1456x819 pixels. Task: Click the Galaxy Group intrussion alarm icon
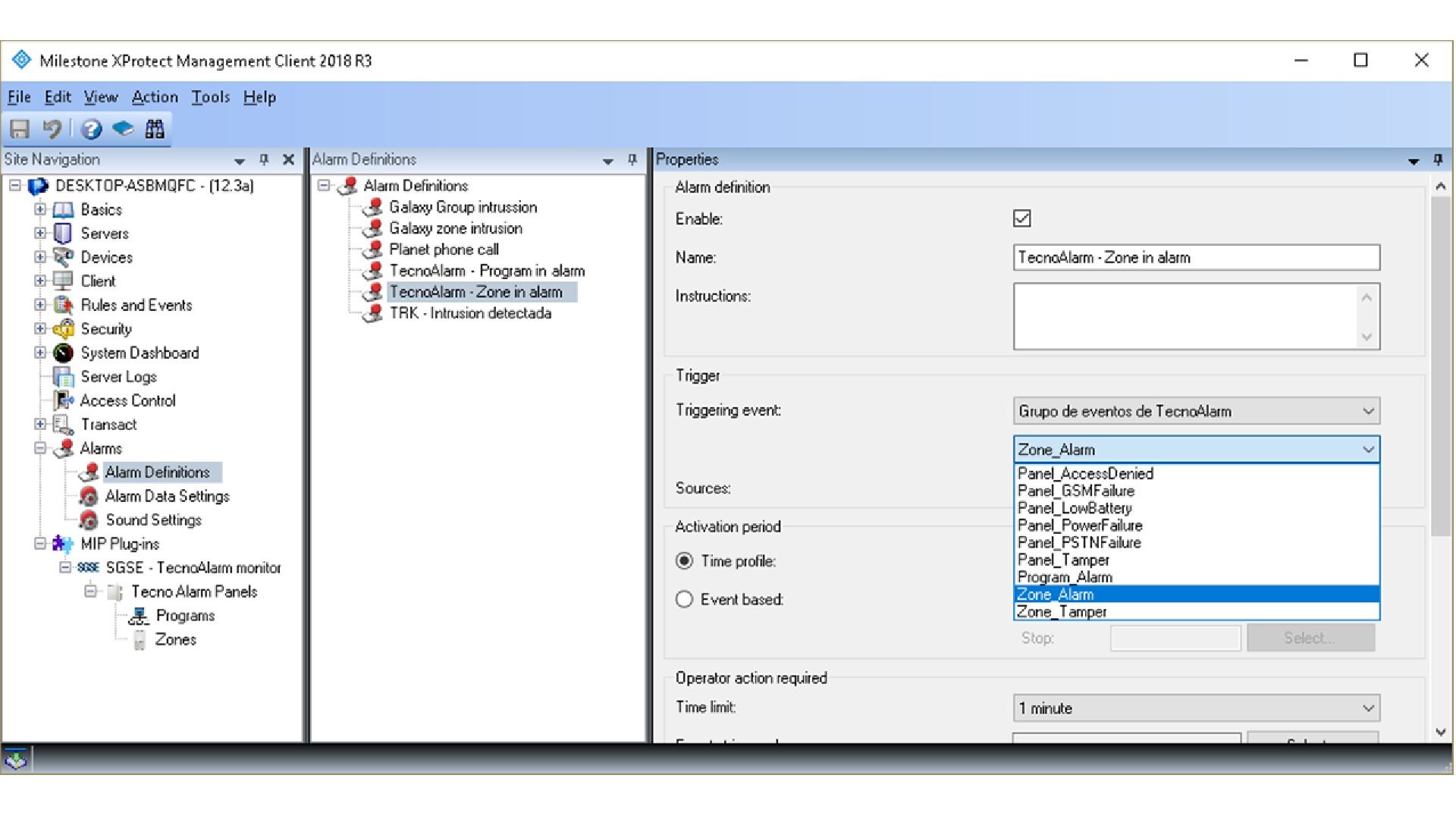pos(372,208)
